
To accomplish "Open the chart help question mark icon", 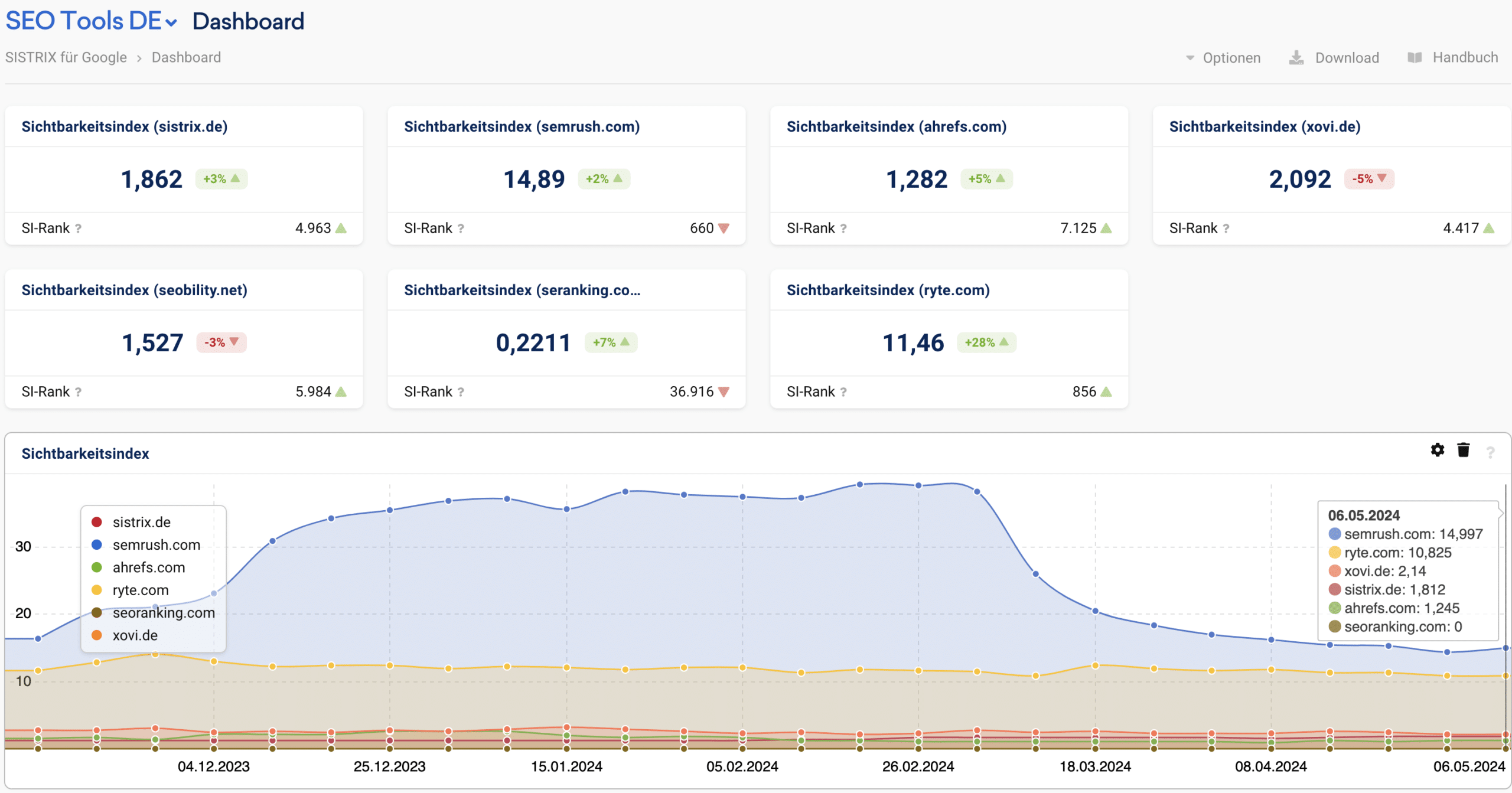I will click(x=1491, y=452).
